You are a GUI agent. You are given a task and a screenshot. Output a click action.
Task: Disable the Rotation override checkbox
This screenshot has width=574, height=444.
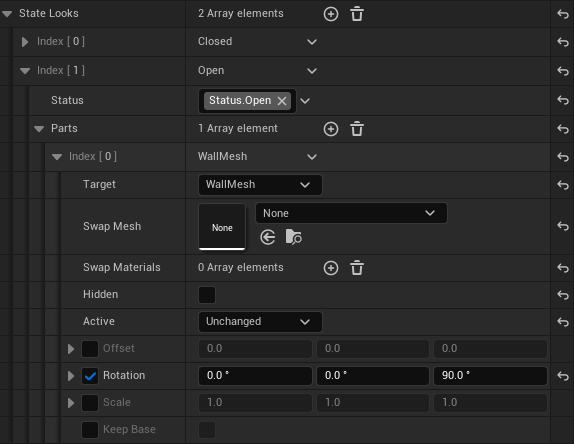click(x=90, y=376)
